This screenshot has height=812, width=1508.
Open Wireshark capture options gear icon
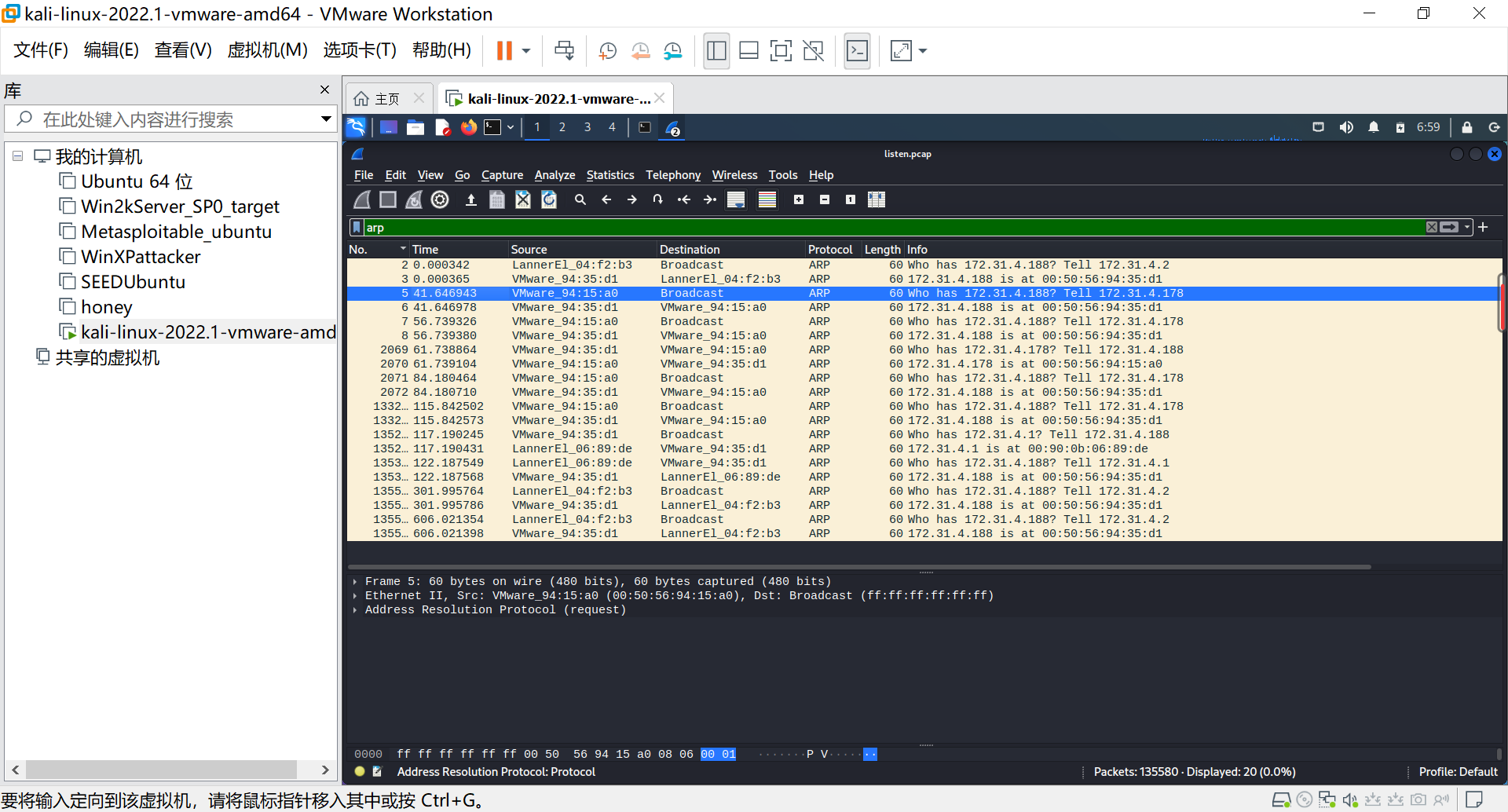[x=440, y=199]
